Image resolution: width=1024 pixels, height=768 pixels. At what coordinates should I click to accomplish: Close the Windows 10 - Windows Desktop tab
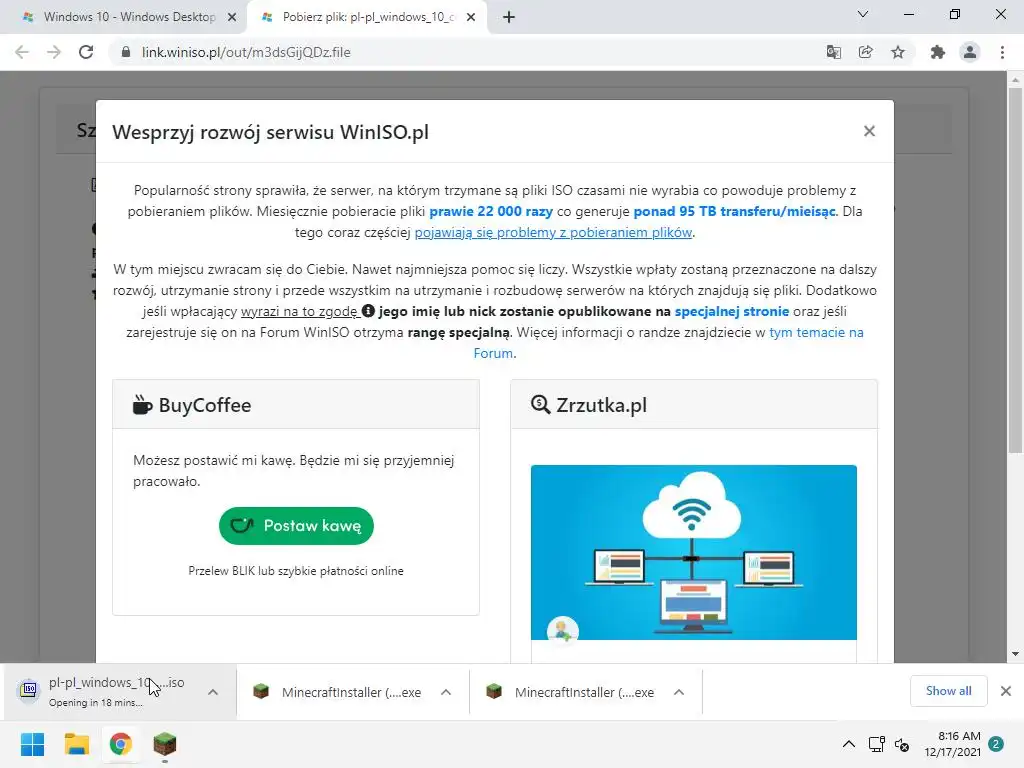[232, 18]
